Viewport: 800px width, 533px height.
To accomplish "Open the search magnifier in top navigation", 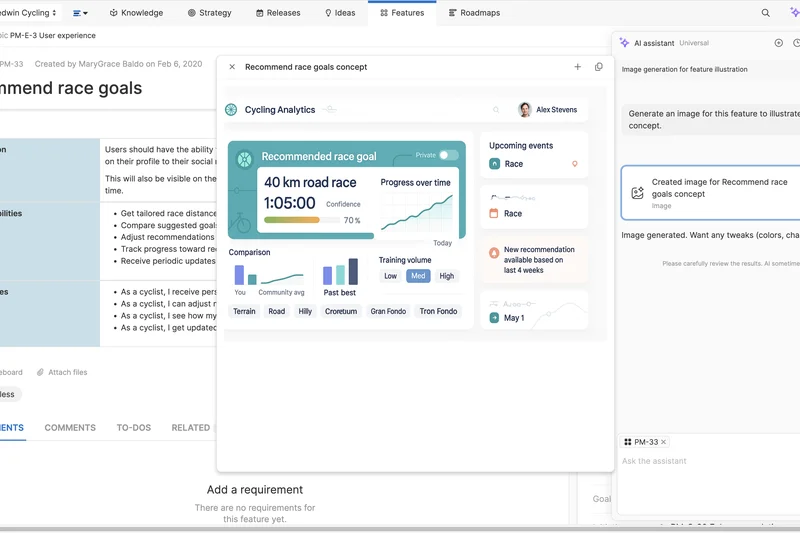I will pyautogui.click(x=766, y=13).
